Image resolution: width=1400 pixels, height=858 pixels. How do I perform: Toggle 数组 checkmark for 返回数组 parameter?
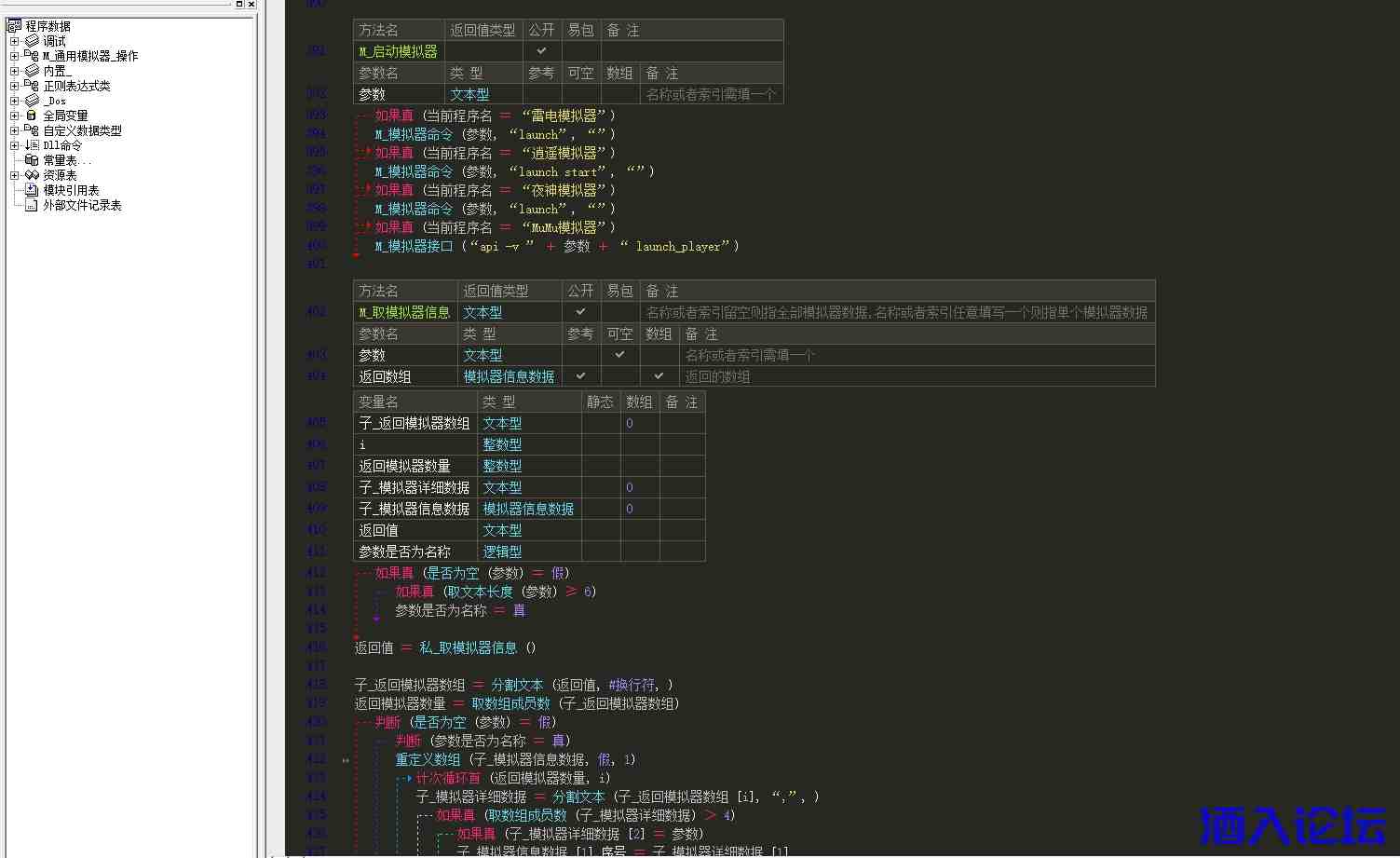click(659, 376)
